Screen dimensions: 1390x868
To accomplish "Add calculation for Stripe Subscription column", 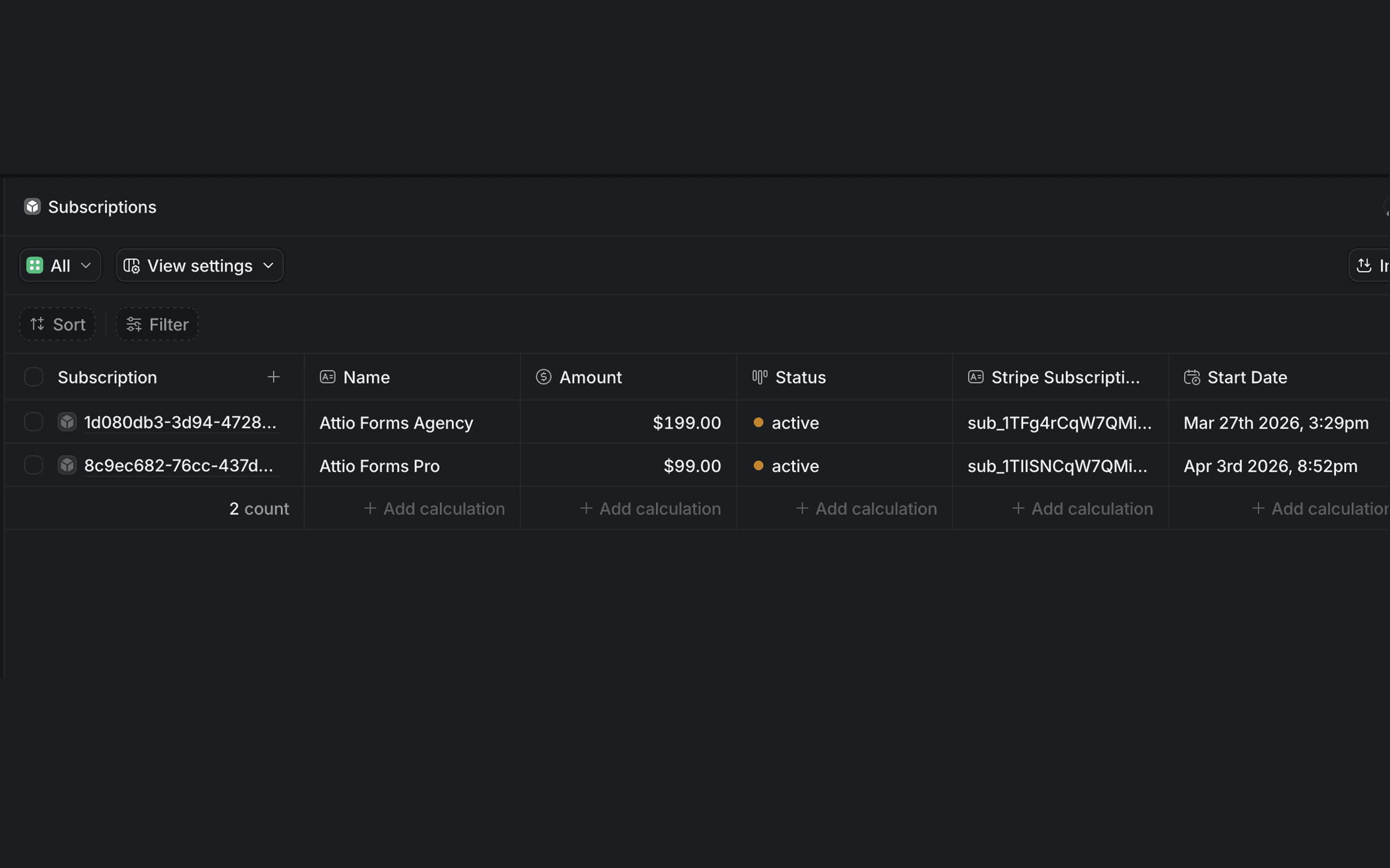I will (1082, 508).
